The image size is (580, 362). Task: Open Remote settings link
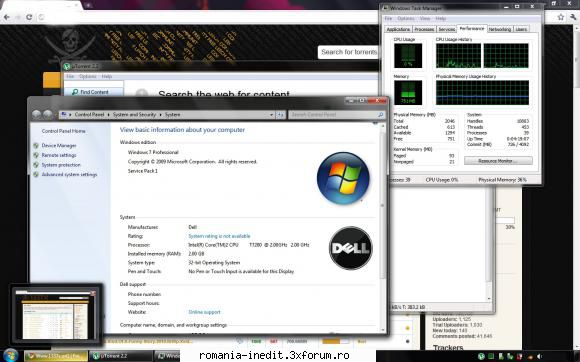pyautogui.click(x=59, y=155)
